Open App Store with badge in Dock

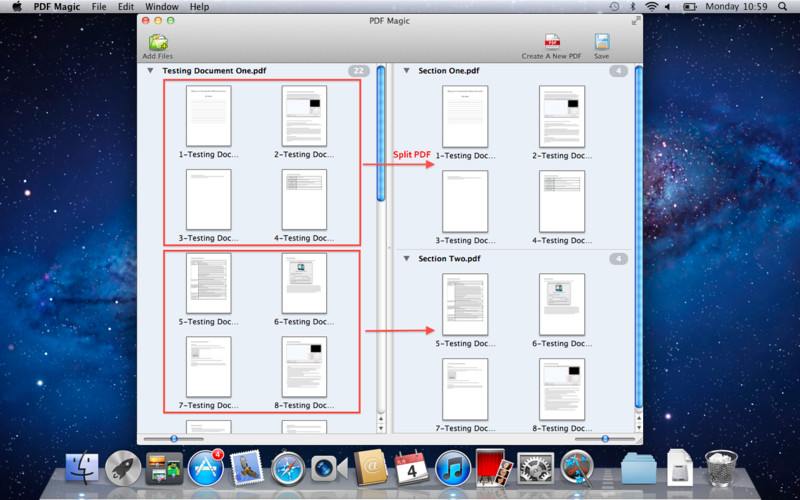[x=206, y=468]
